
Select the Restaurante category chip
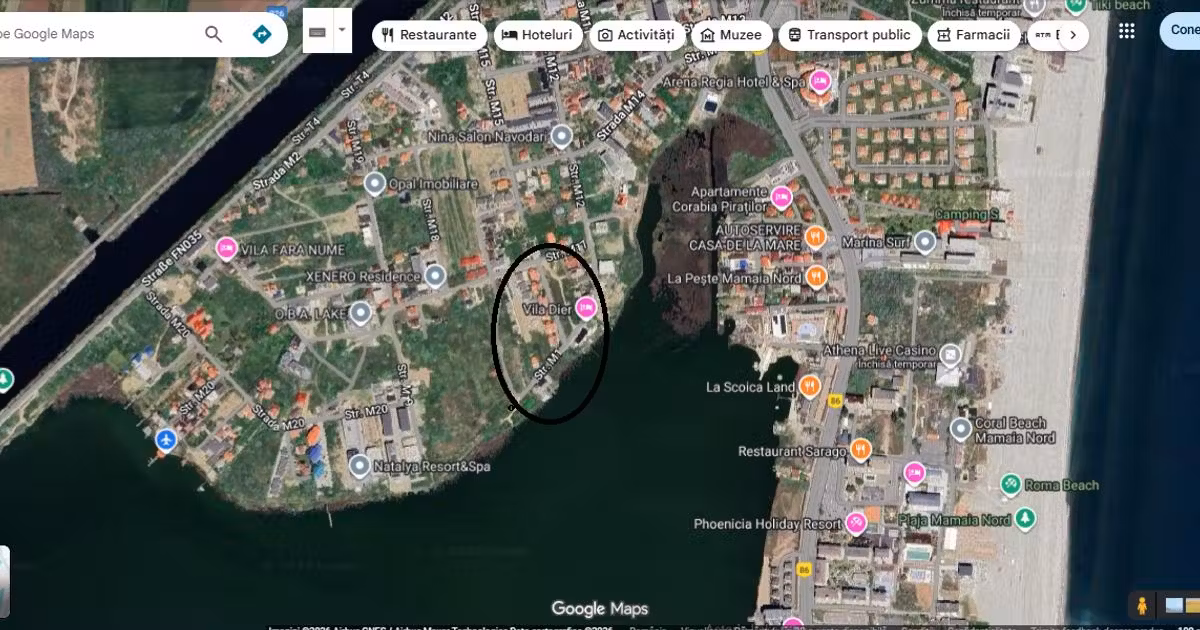[x=430, y=35]
